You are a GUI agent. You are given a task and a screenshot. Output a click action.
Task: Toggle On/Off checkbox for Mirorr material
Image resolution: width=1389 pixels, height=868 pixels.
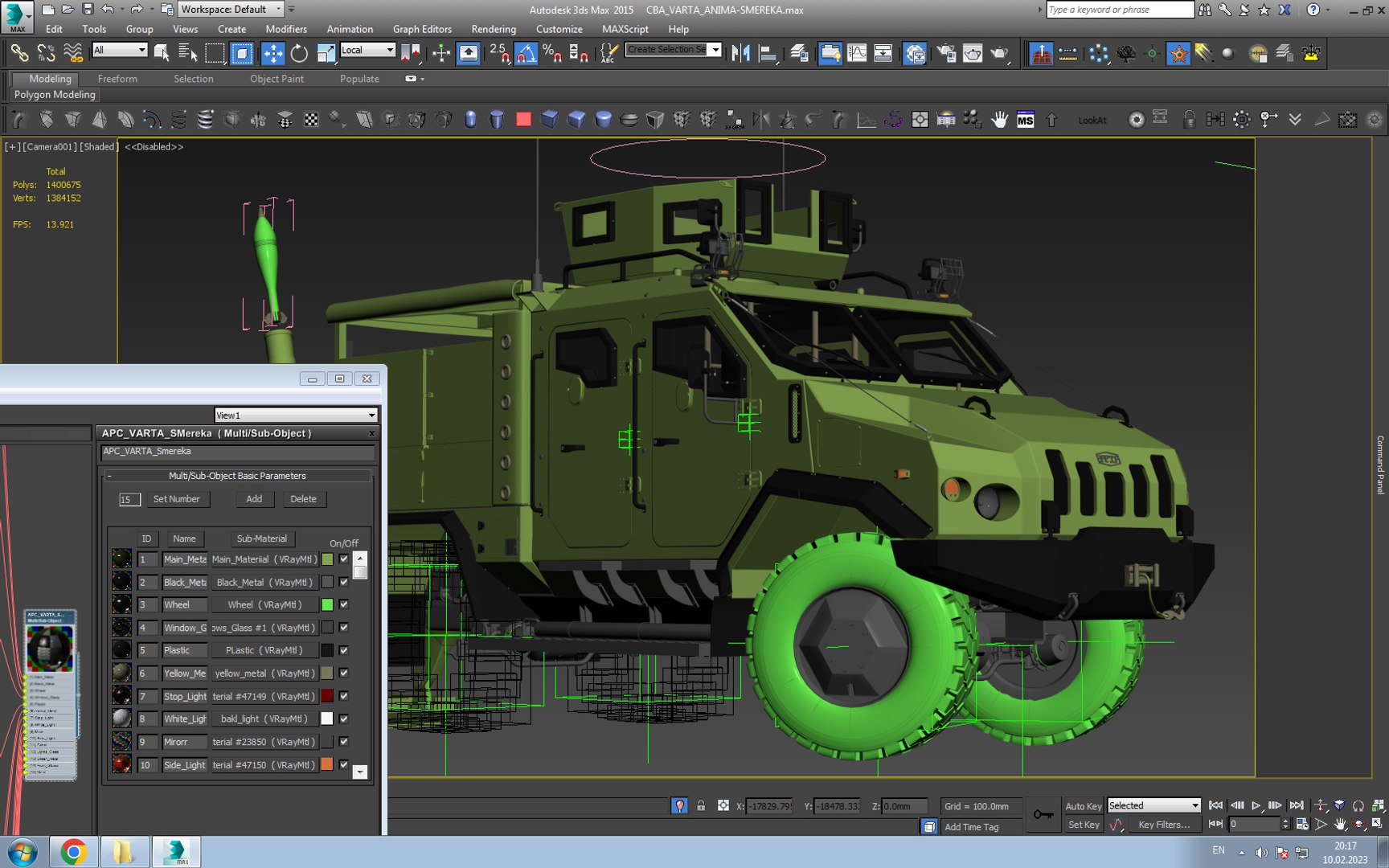click(344, 742)
